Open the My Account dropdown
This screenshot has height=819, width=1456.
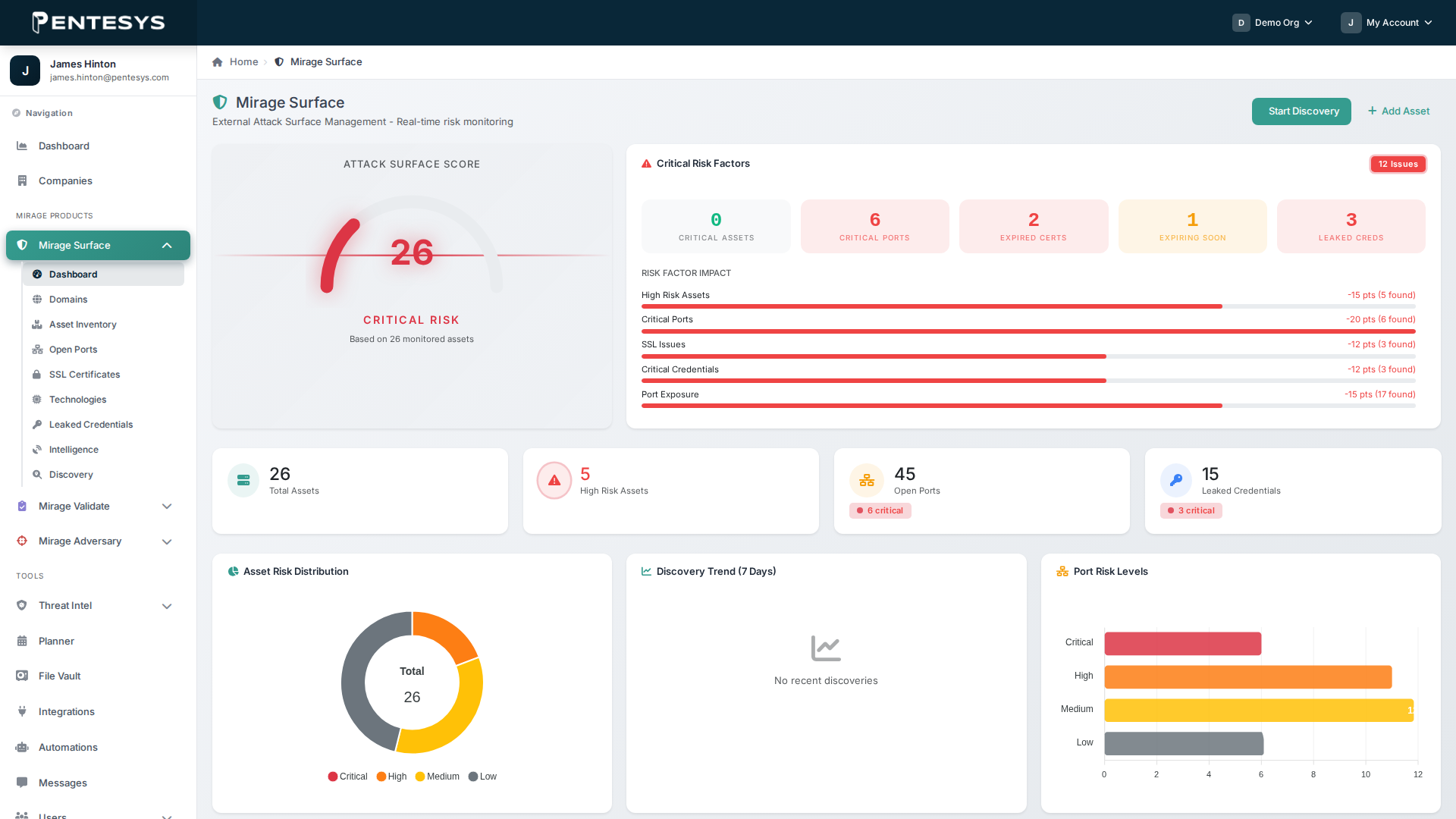(1387, 23)
